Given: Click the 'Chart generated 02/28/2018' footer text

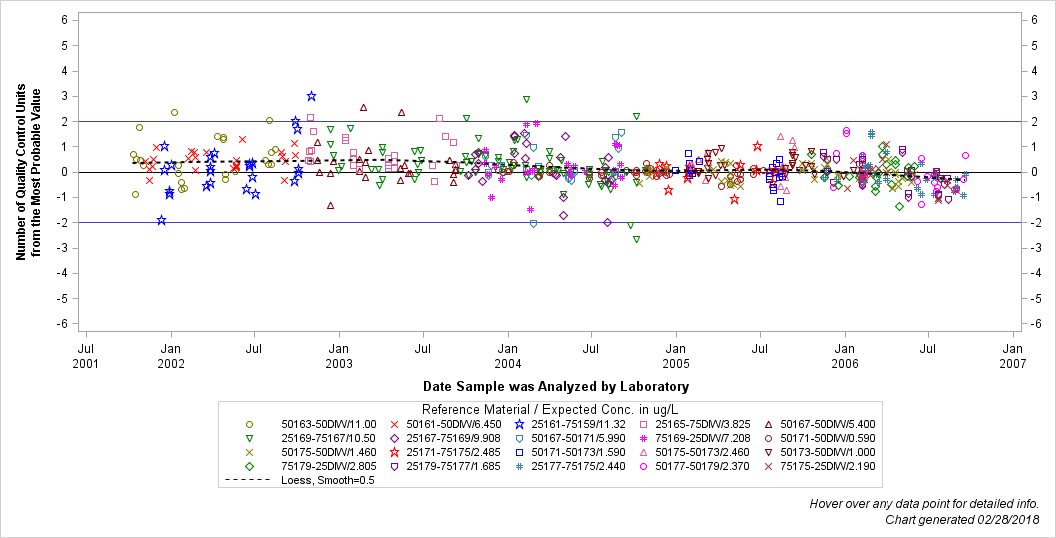Looking at the screenshot, I should tap(962, 520).
